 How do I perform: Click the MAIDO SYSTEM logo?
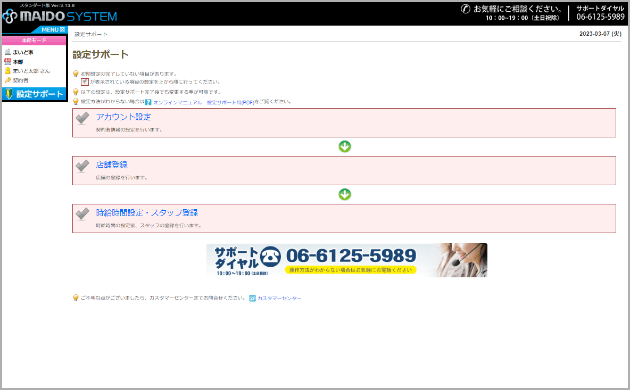(60, 16)
